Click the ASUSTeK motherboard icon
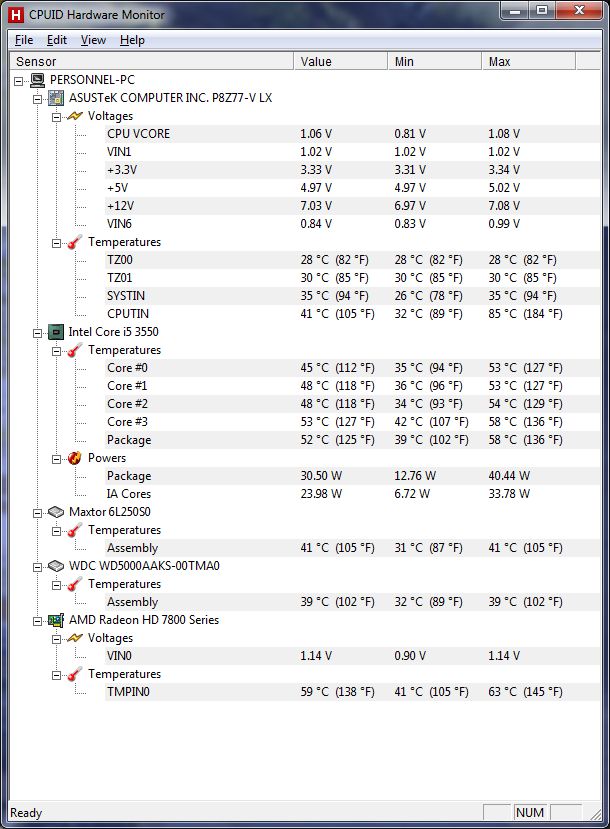The height and width of the screenshot is (829, 610). point(57,98)
